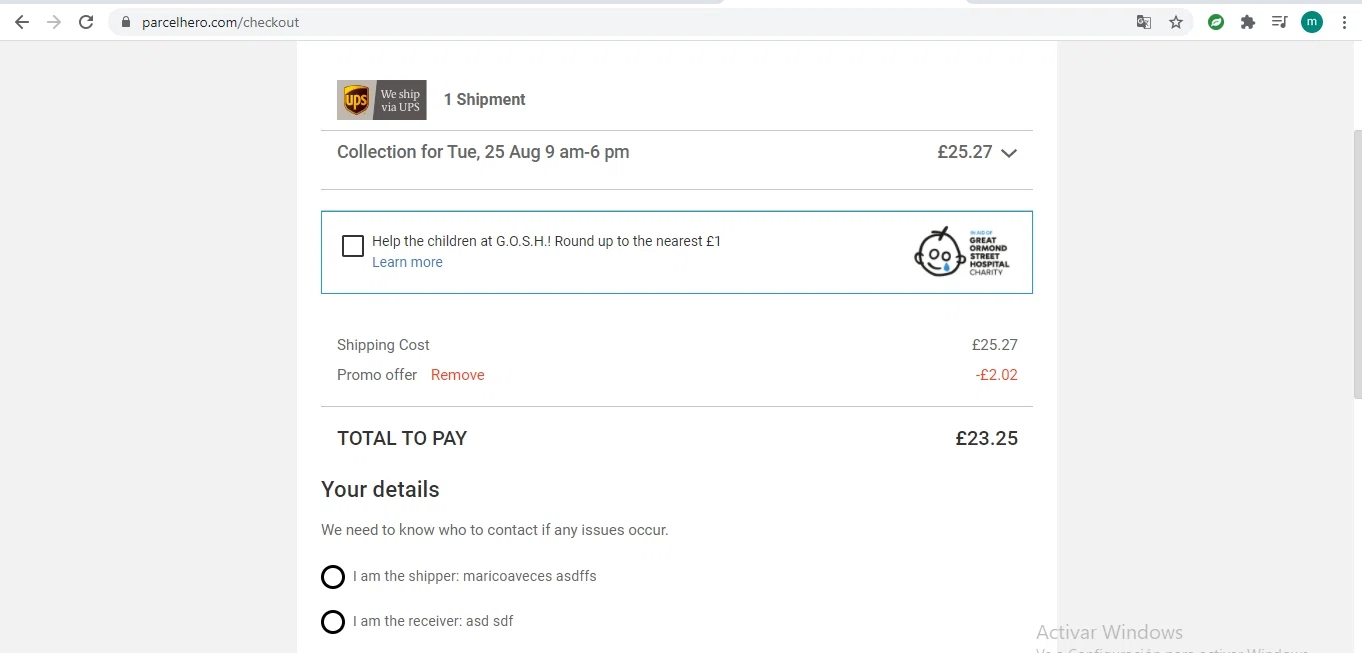Viewport: 1362px width, 653px height.
Task: Remove the promo offer
Action: tap(457, 375)
